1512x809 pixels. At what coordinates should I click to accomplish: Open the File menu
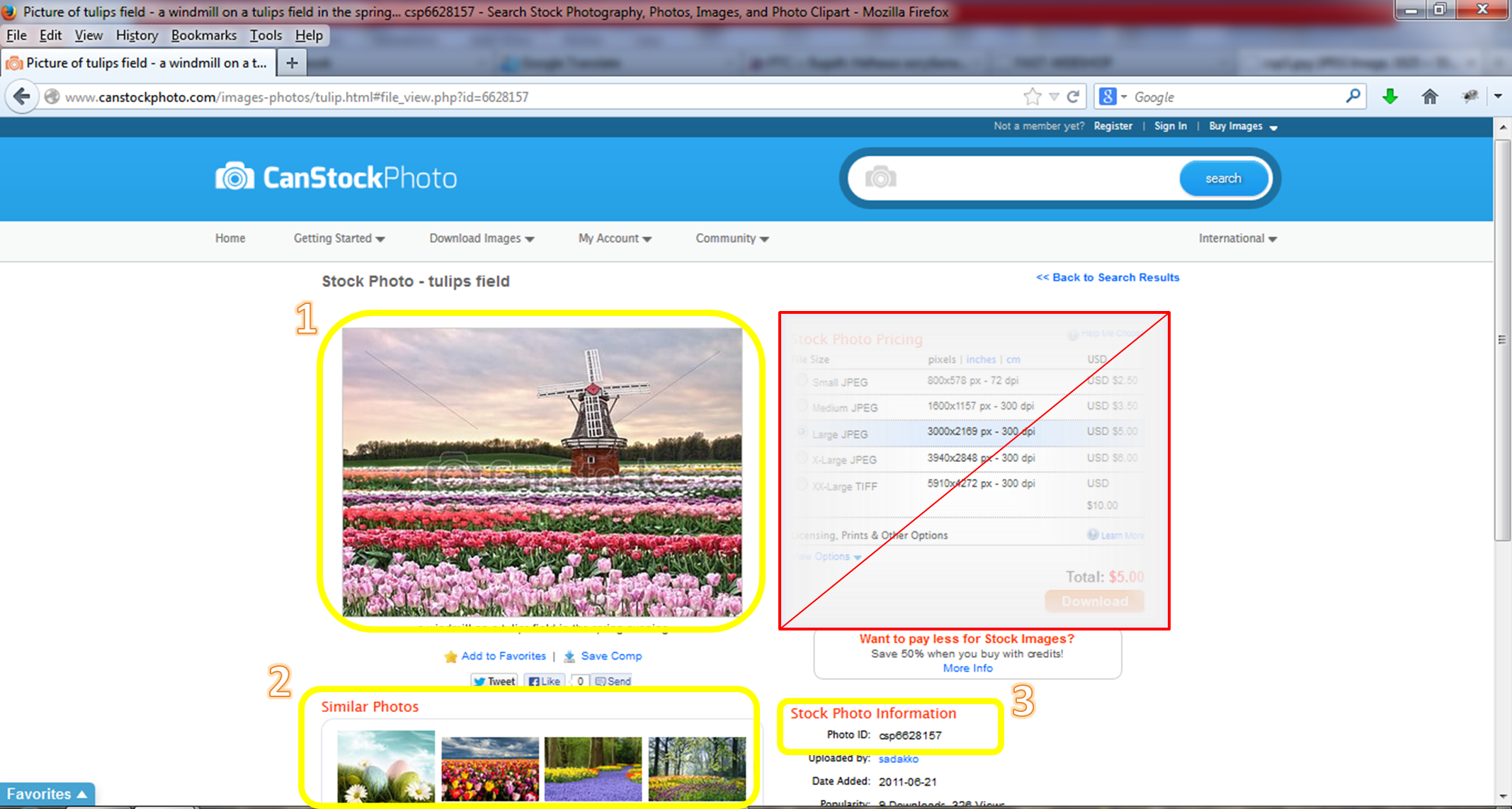(x=16, y=35)
